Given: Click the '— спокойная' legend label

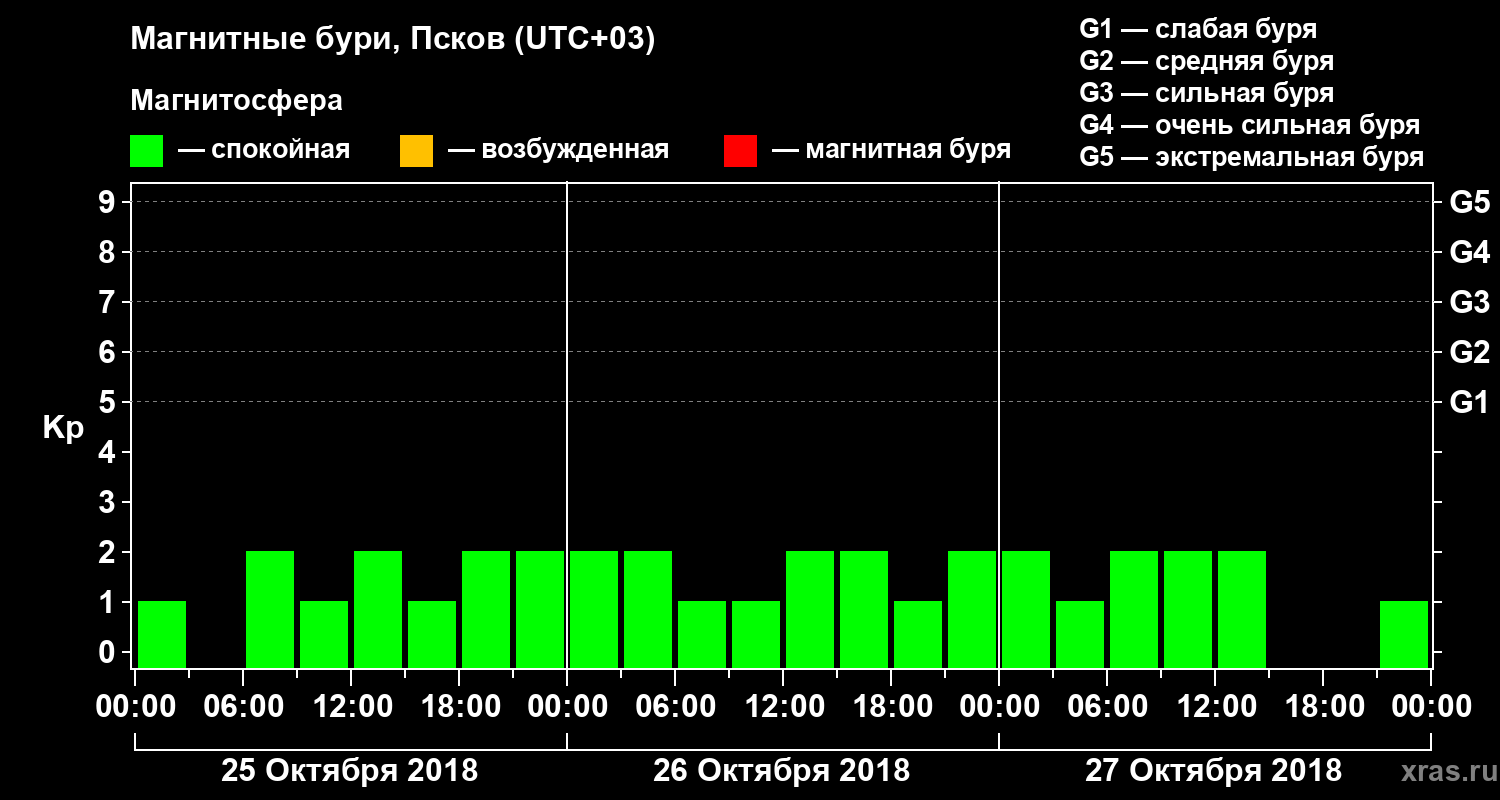Looking at the screenshot, I should pyautogui.click(x=264, y=151).
